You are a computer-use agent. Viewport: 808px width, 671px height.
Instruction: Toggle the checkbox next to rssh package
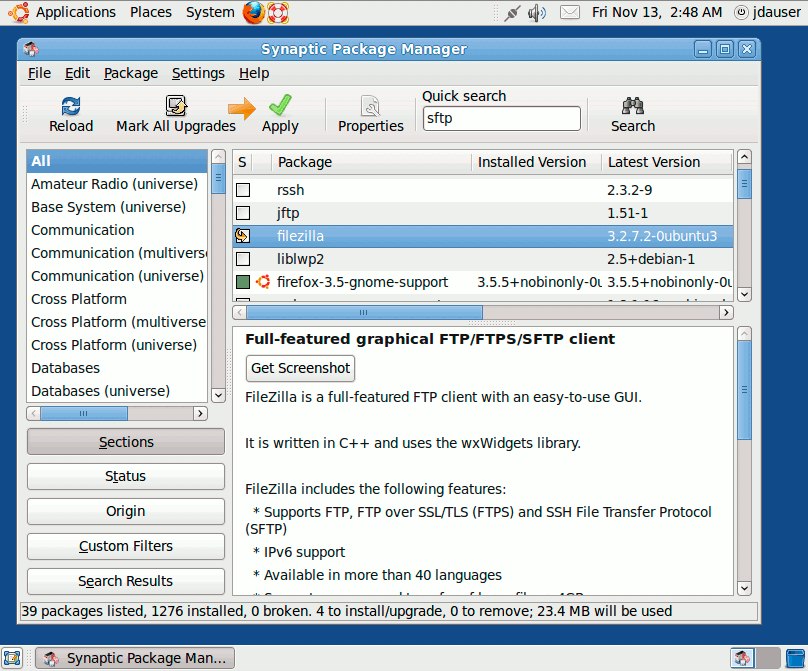click(x=241, y=190)
